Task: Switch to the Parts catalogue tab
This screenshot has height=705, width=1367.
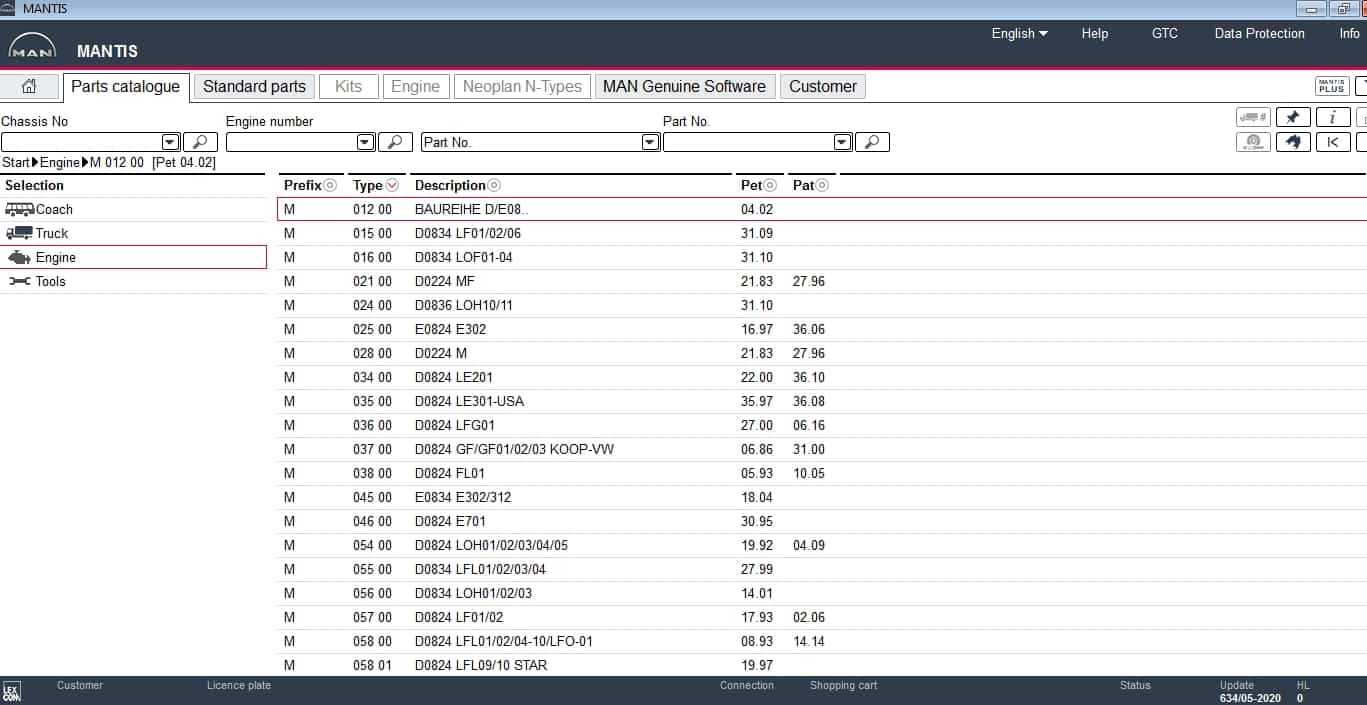Action: pyautogui.click(x=126, y=87)
